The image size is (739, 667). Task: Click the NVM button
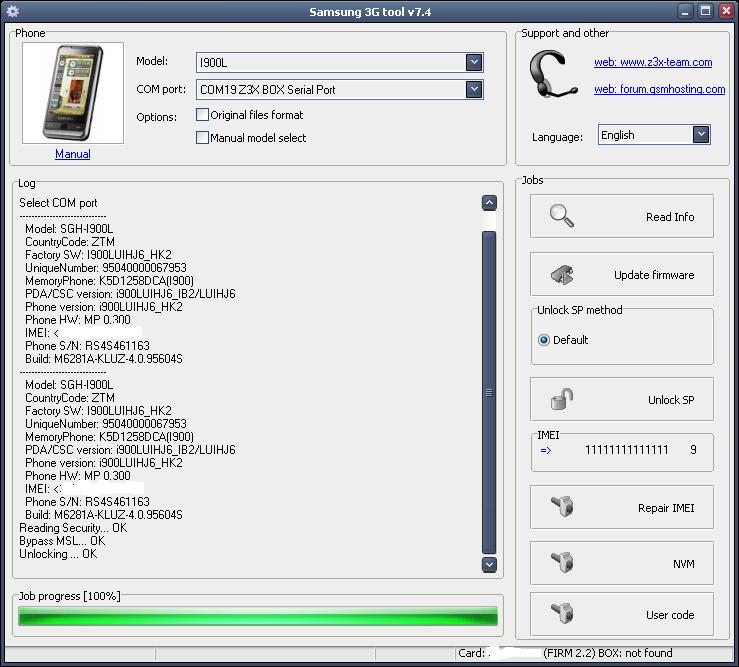[622, 563]
